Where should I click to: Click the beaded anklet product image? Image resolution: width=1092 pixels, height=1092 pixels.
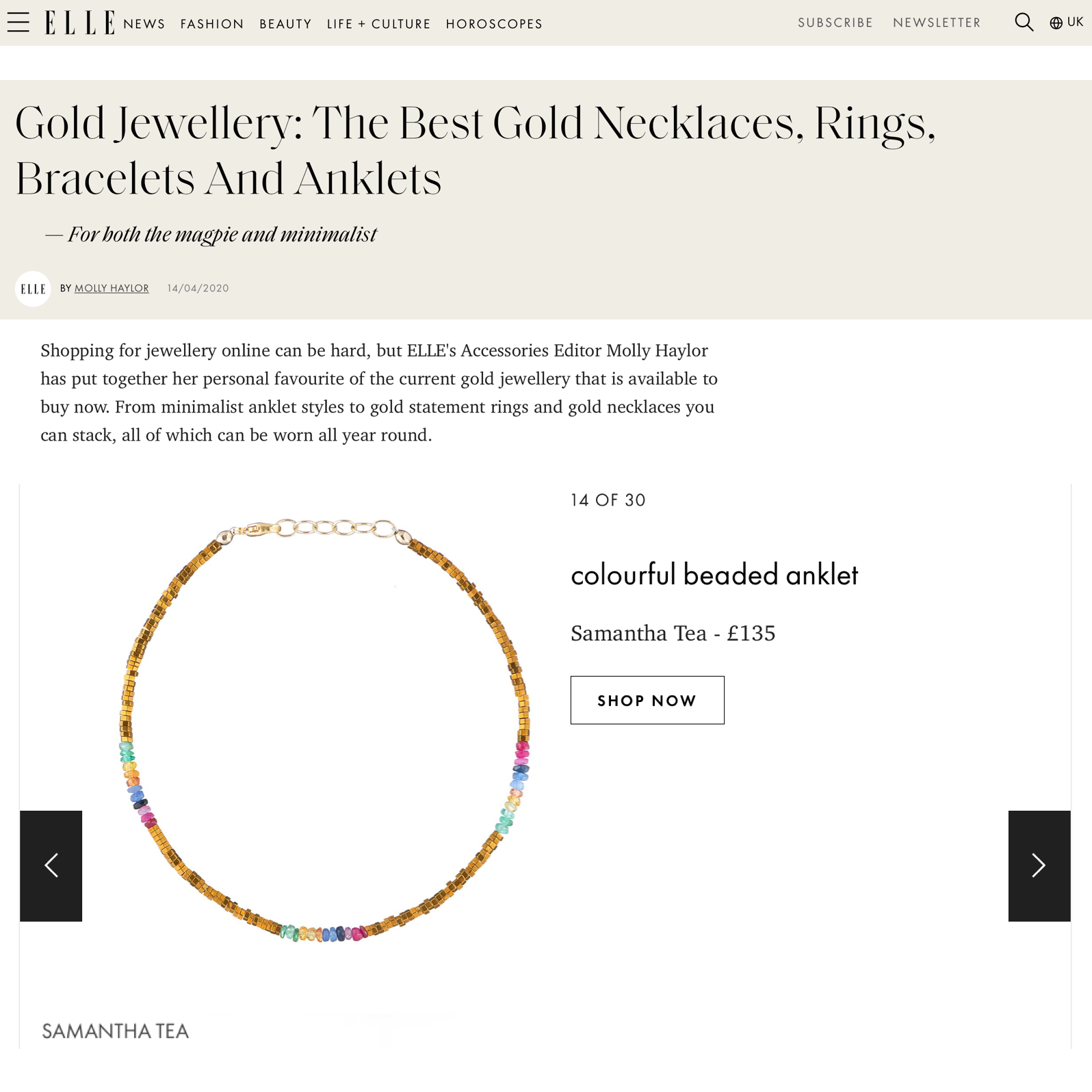[x=325, y=730]
